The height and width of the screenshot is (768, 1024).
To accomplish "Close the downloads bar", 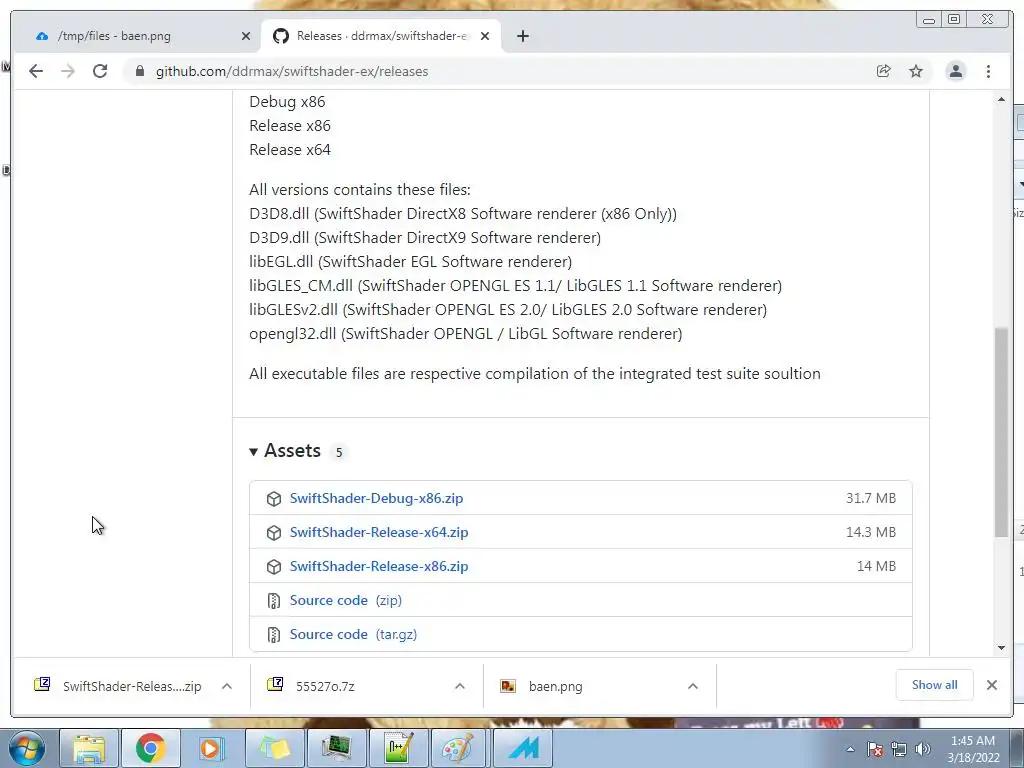I will [991, 684].
